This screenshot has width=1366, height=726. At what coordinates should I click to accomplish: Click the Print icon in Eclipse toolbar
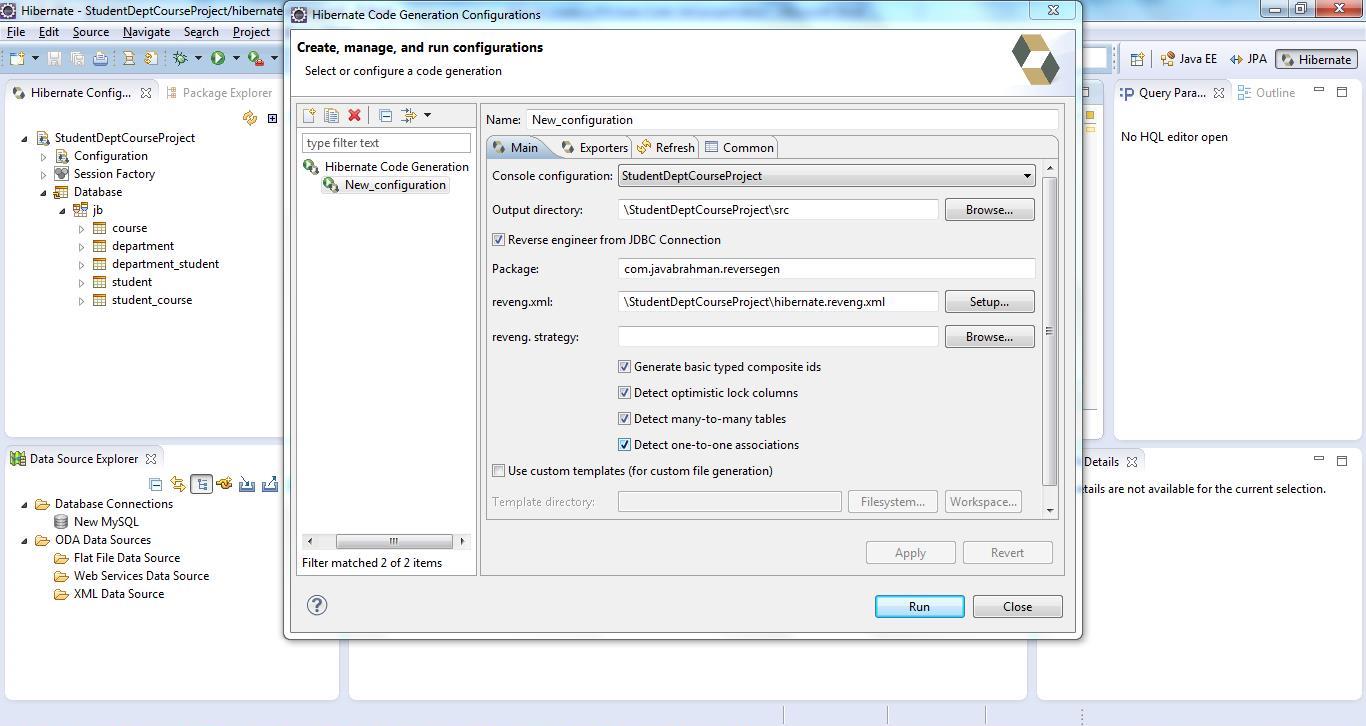coord(100,59)
